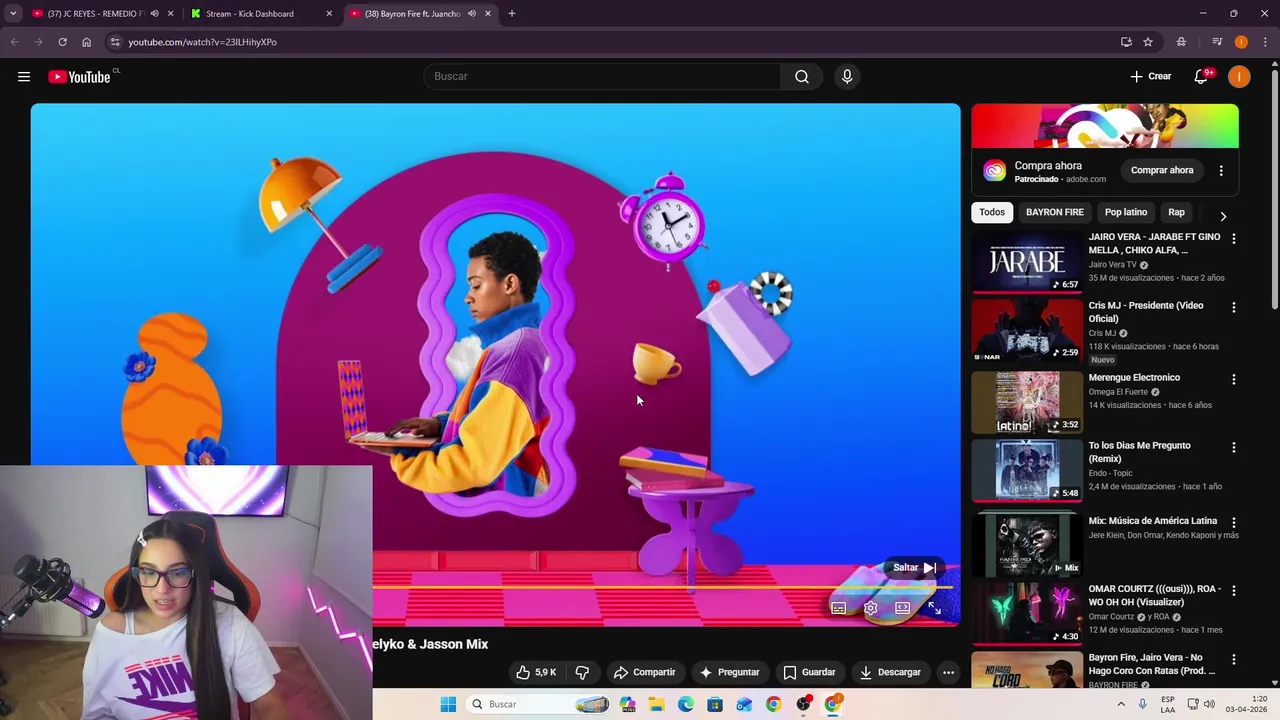Click Comprar ahora ad button
1280x720 pixels.
point(1162,170)
